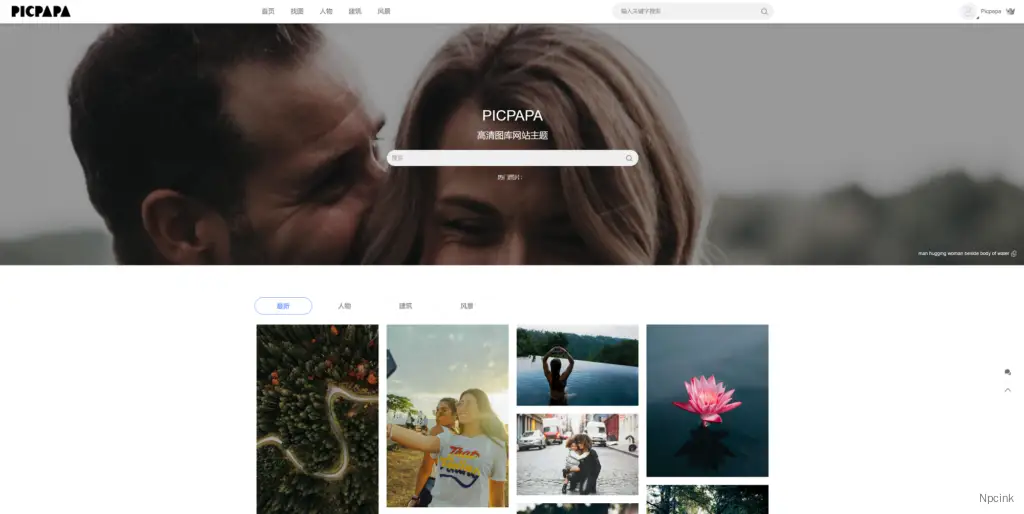This screenshot has height=514, width=1024.
Task: Go to 首页 in the top navigation
Action: tap(268, 11)
